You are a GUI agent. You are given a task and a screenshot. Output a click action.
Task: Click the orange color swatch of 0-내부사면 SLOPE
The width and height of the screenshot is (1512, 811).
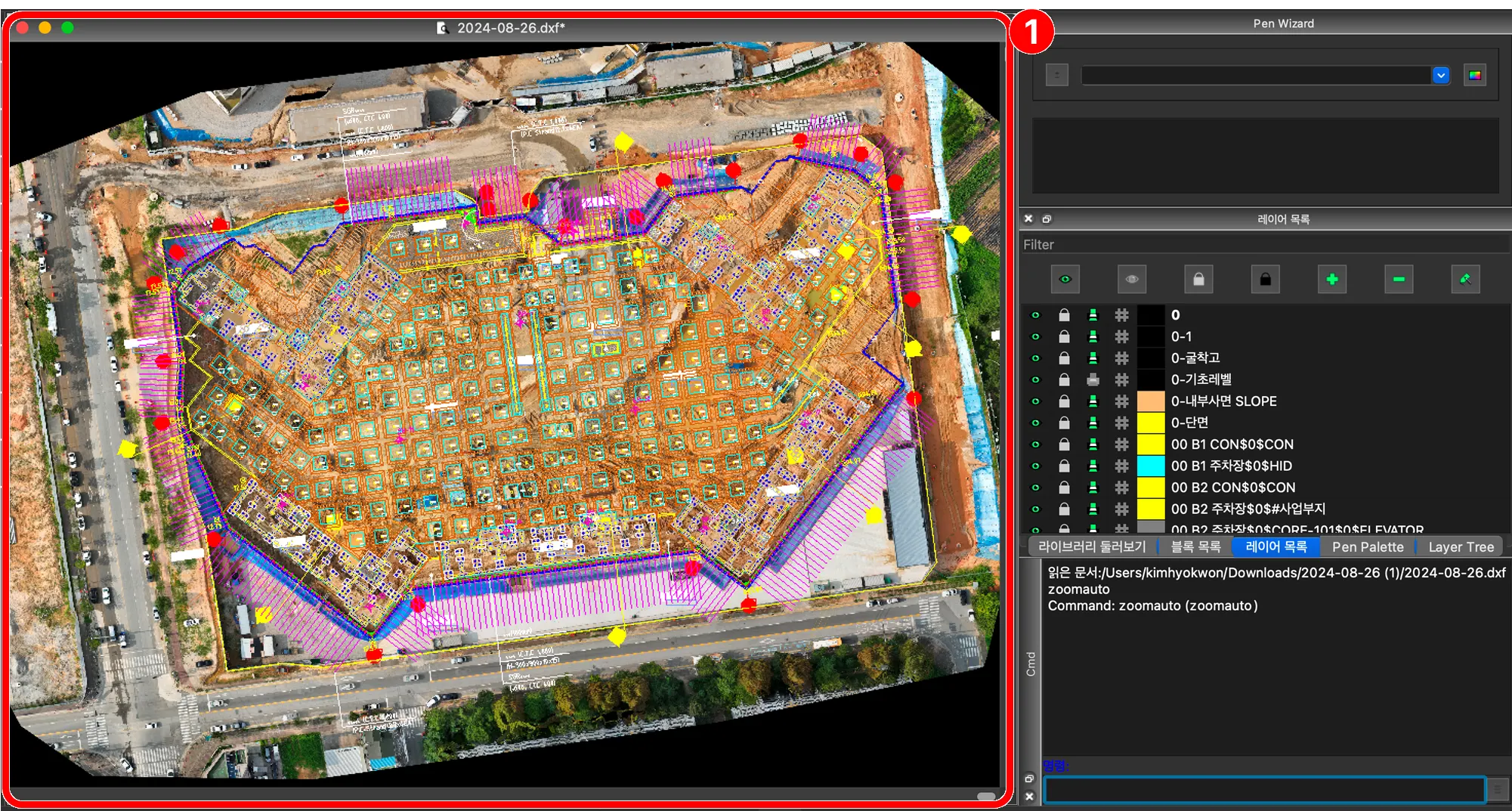(x=1151, y=401)
